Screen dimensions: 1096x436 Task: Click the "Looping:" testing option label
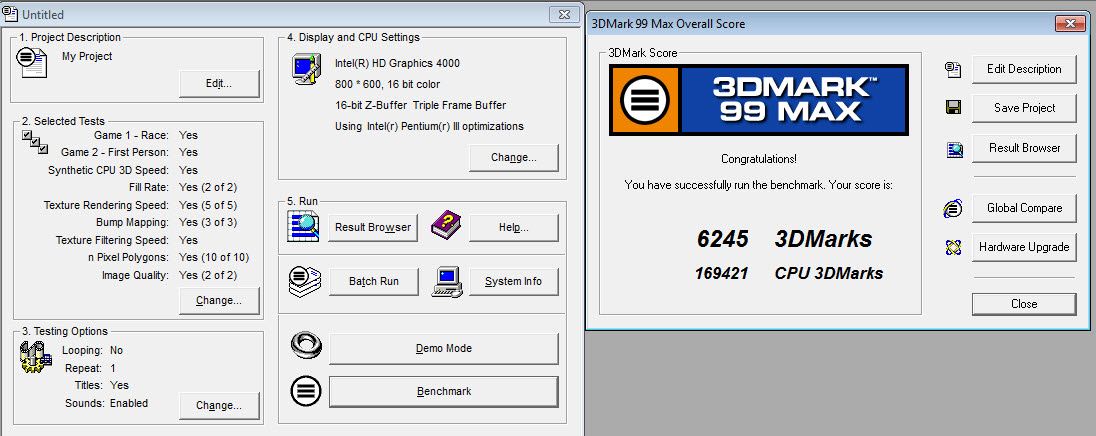[82, 351]
